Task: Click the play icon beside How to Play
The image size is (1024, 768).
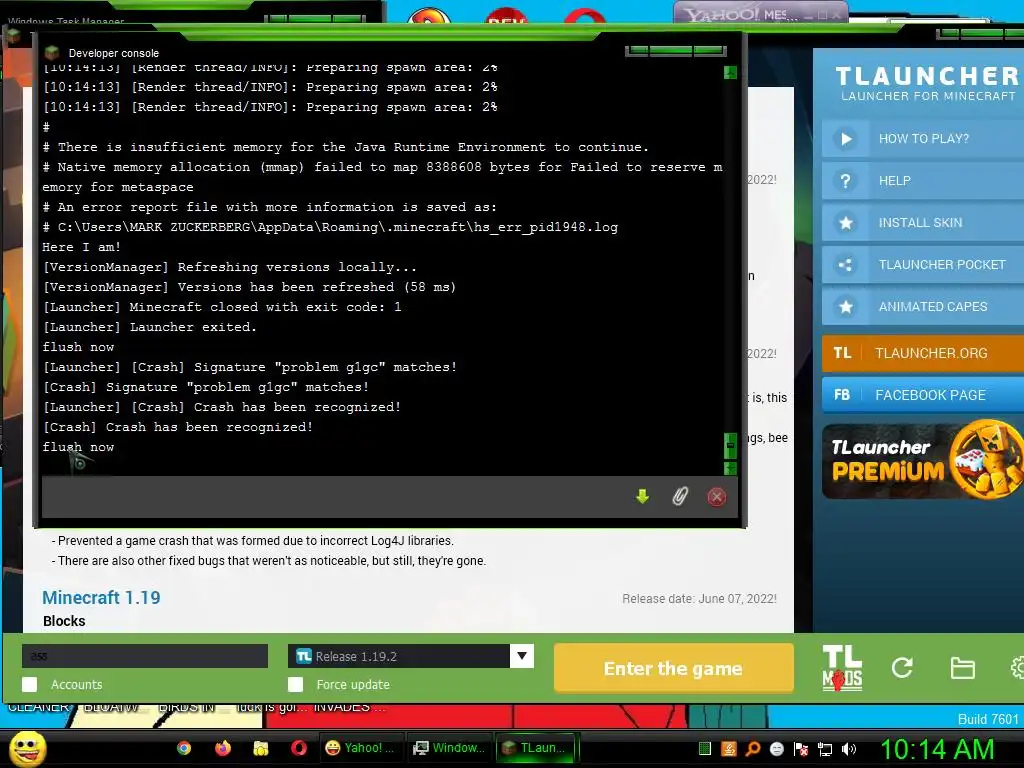Action: point(846,138)
